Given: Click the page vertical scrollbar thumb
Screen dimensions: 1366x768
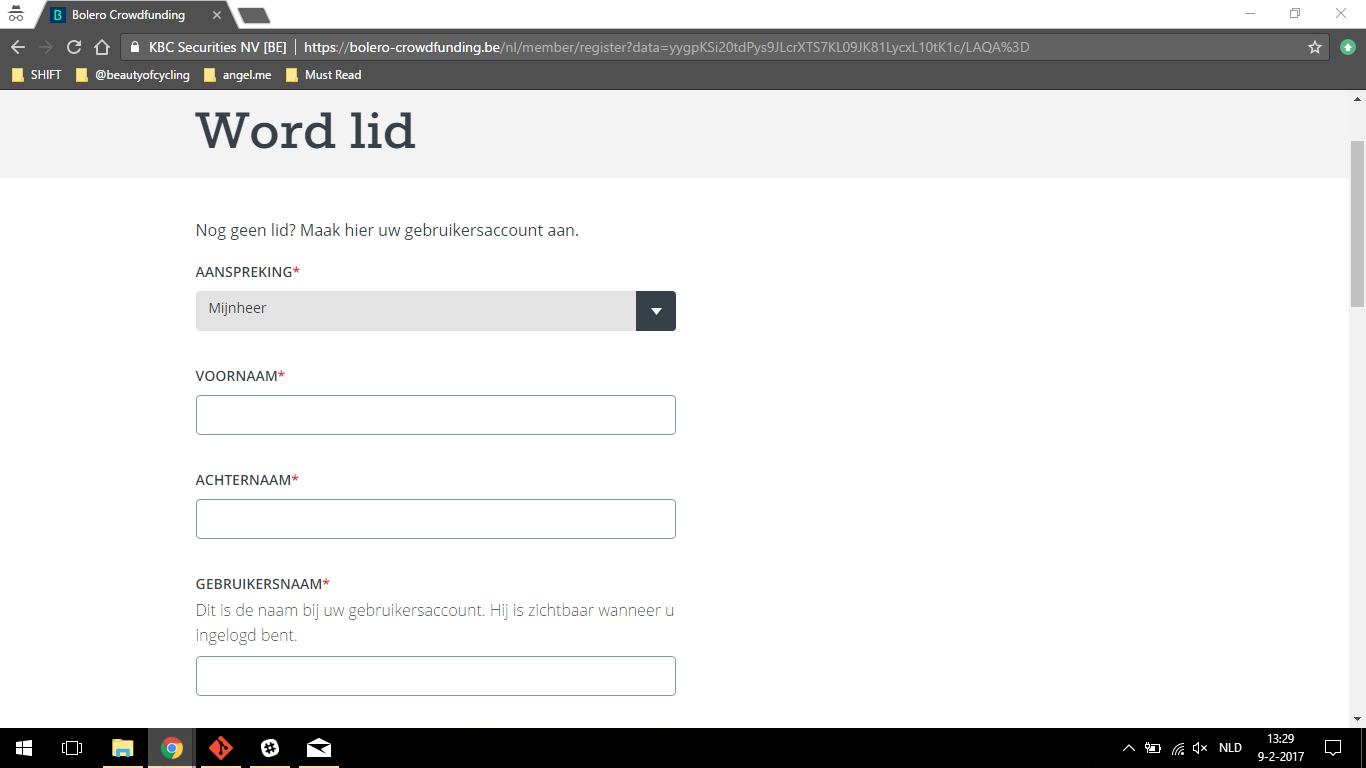Looking at the screenshot, I should (x=1357, y=224).
